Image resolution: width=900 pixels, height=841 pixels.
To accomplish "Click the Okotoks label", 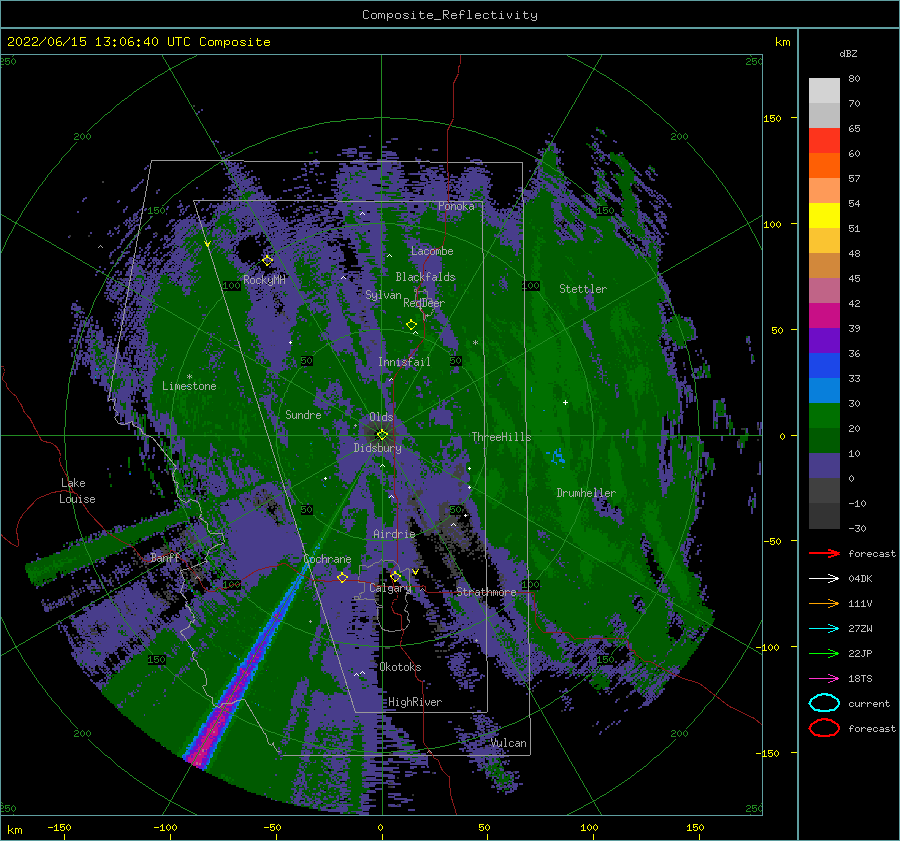I will point(400,667).
